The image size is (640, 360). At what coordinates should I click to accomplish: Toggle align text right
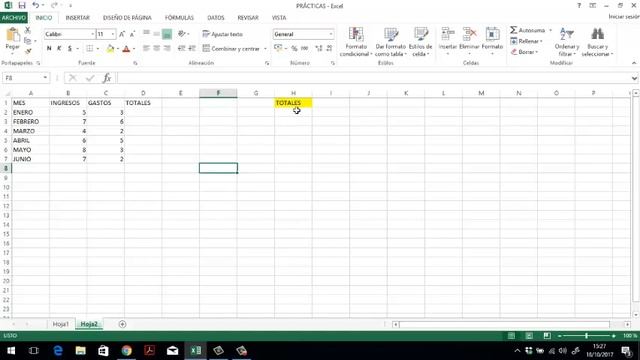[167, 49]
